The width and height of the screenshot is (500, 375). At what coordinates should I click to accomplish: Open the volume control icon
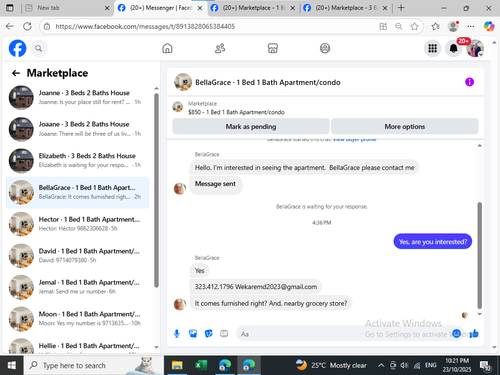coord(405,365)
